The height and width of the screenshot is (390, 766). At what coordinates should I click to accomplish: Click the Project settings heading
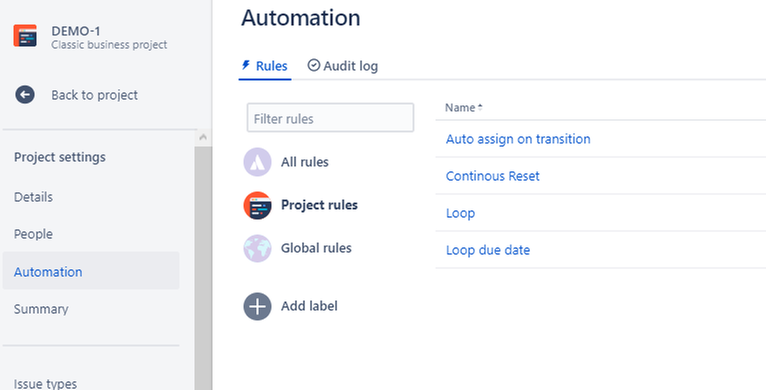click(60, 157)
